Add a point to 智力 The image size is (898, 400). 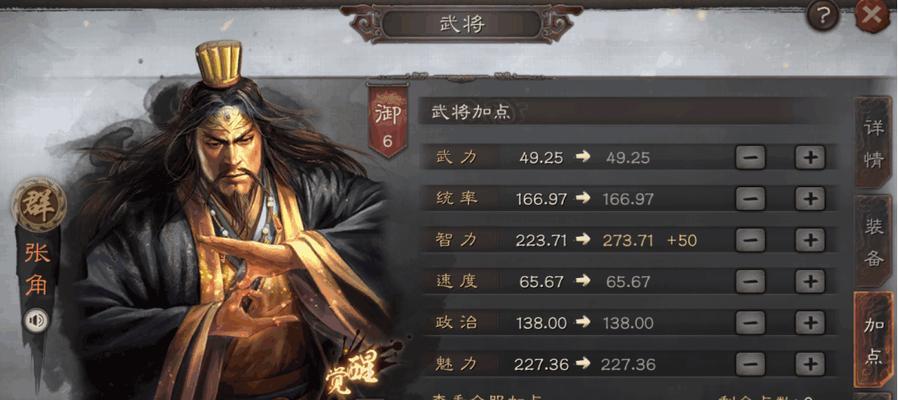pyautogui.click(x=810, y=240)
